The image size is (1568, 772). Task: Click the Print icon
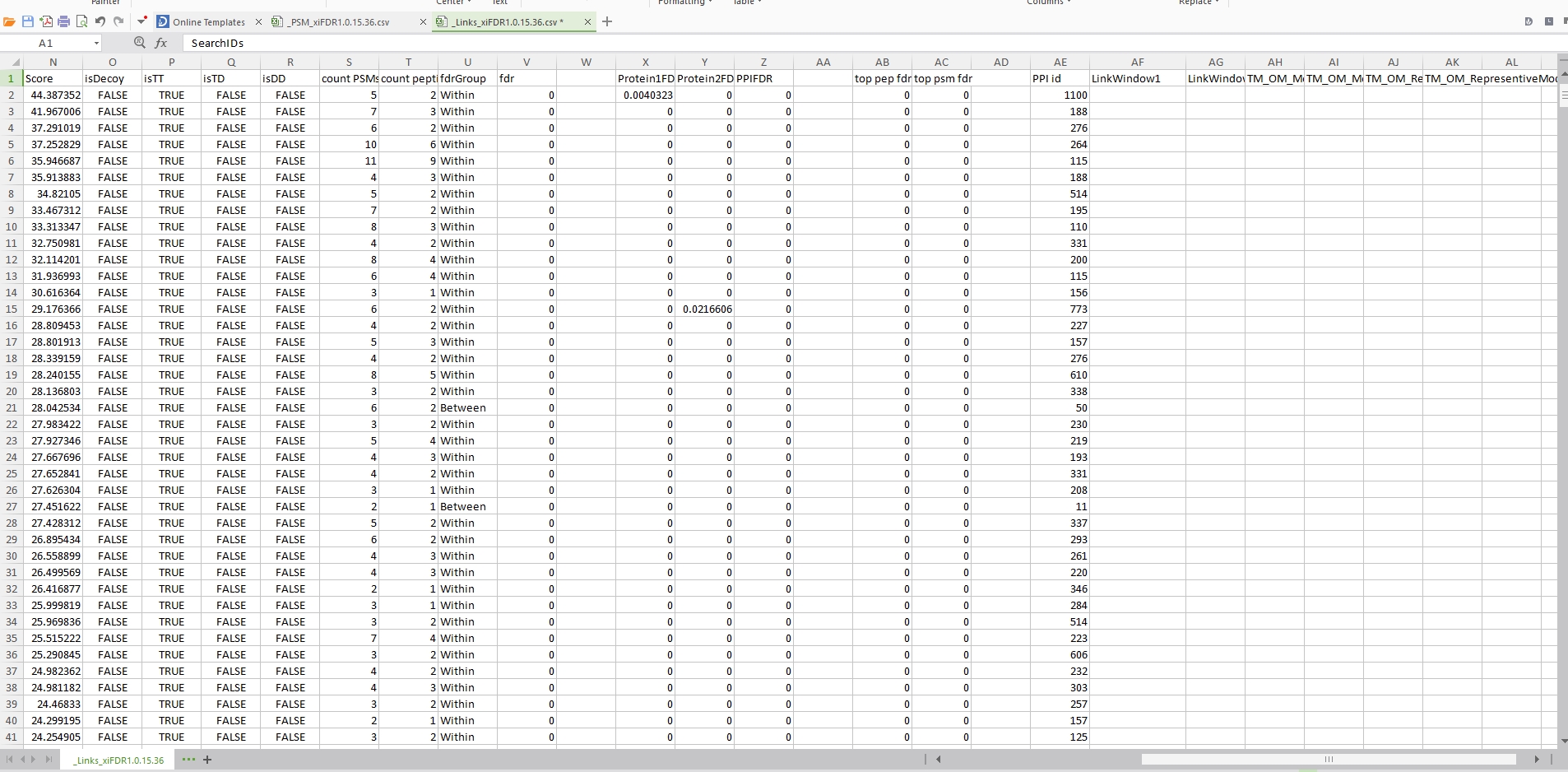coord(63,21)
